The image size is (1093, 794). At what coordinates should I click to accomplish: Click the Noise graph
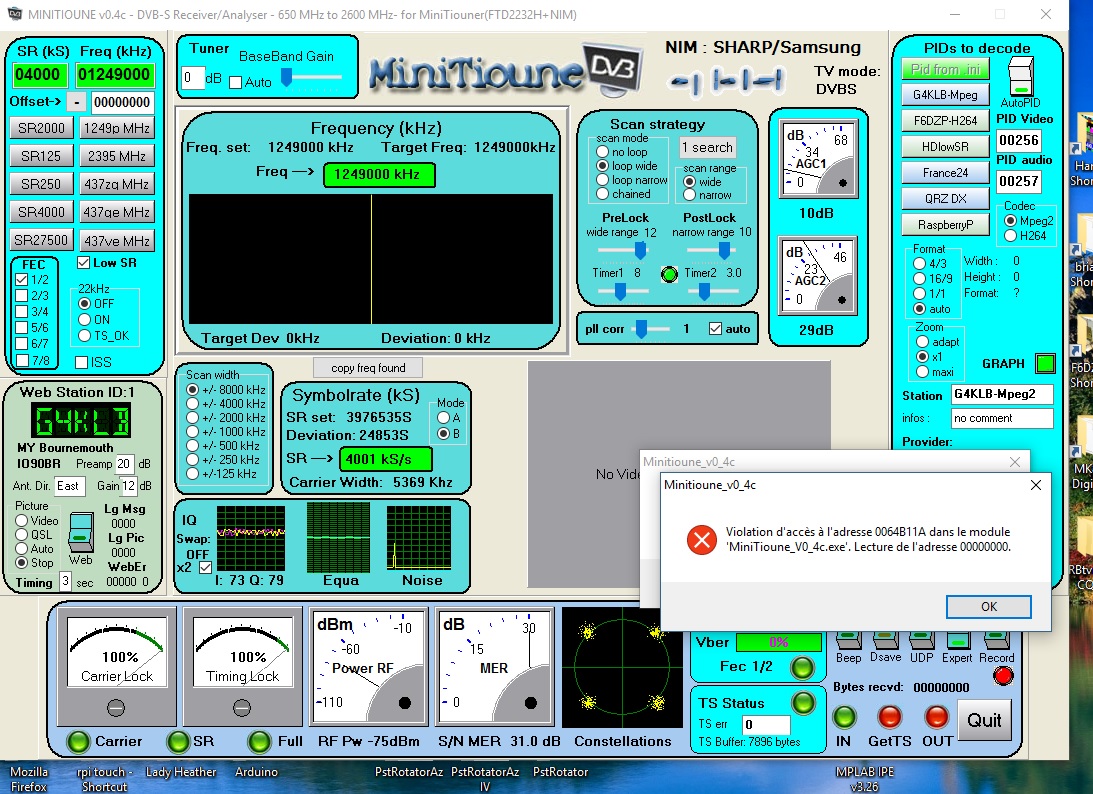click(x=421, y=536)
